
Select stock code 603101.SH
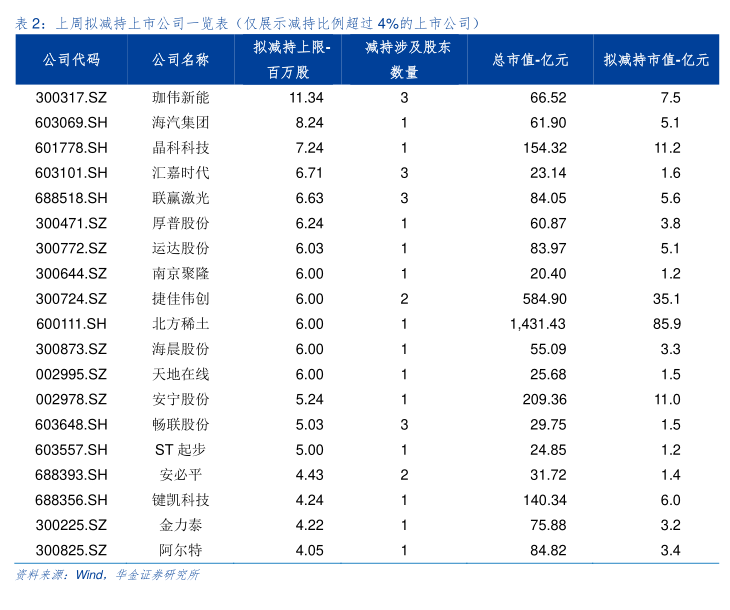coord(71,173)
